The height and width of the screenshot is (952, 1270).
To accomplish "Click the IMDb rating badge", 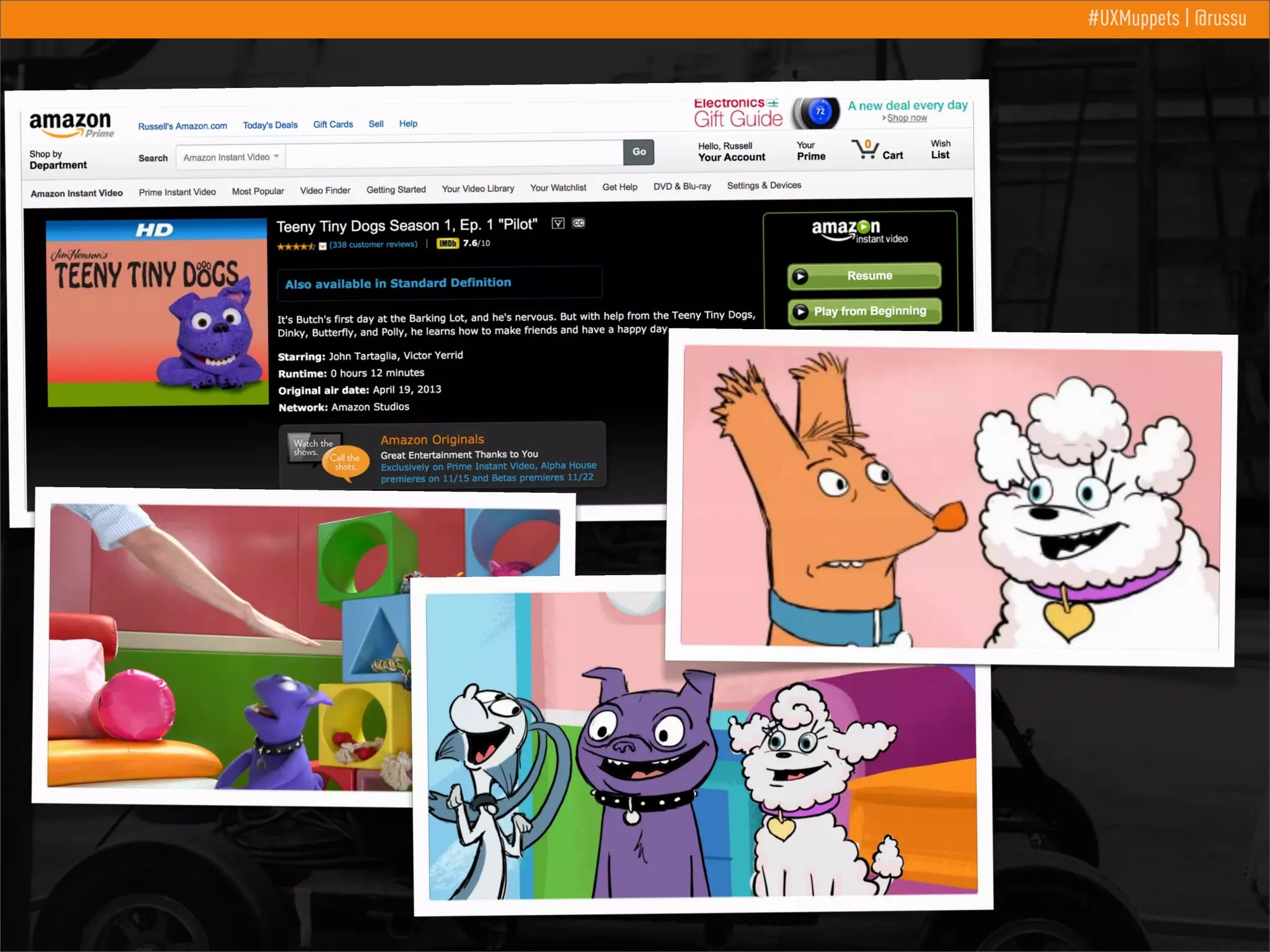I will click(x=447, y=244).
